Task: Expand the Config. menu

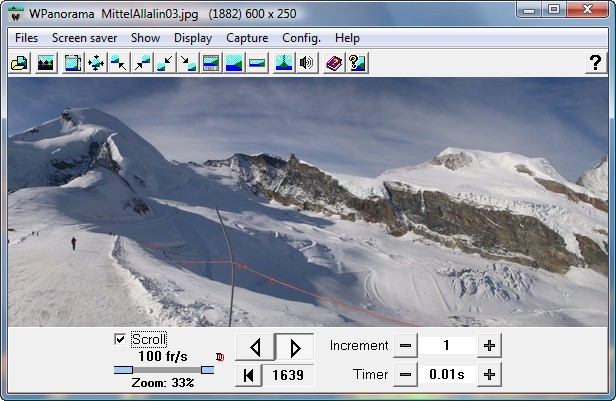Action: (x=301, y=38)
